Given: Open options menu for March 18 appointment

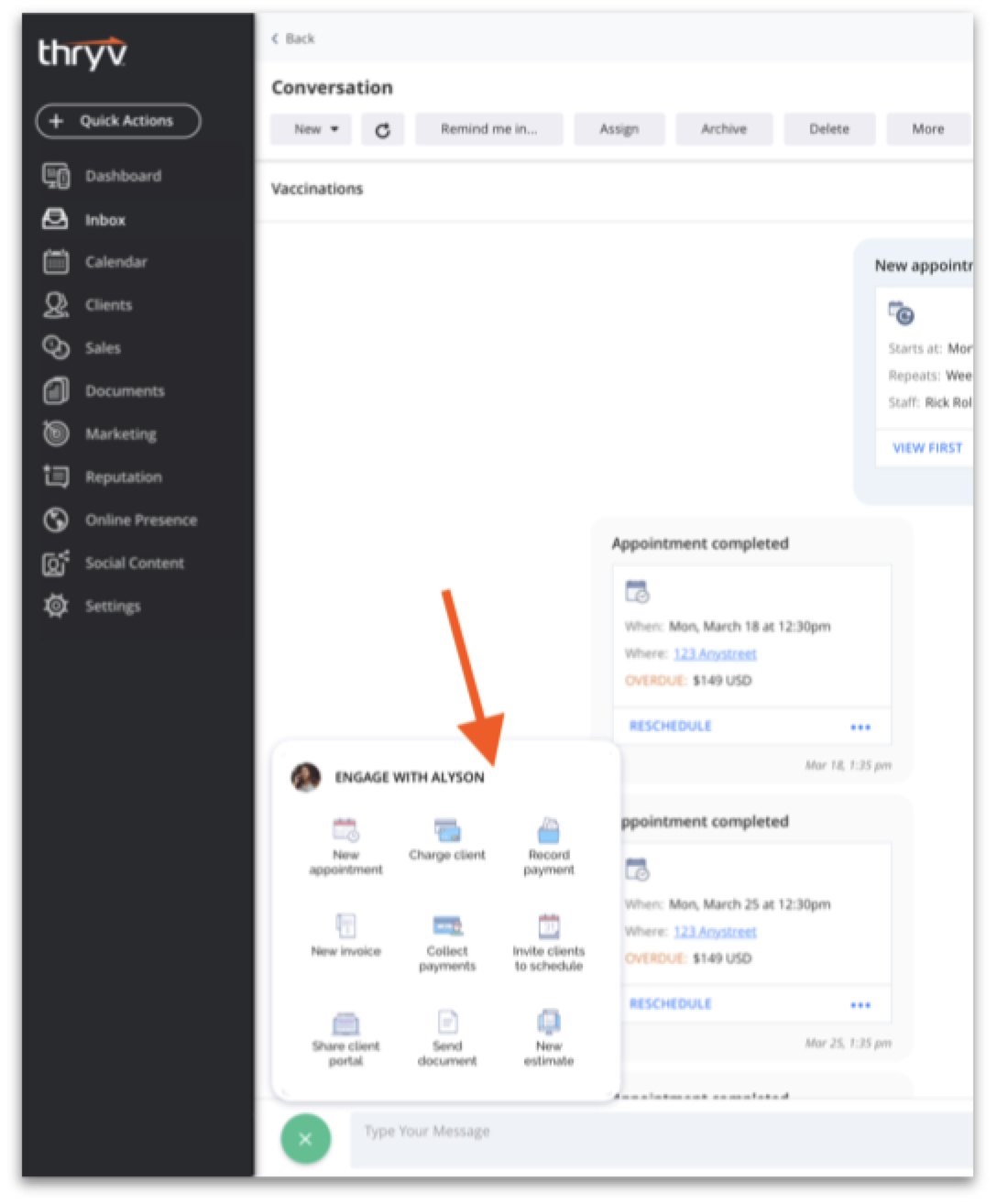Looking at the screenshot, I should 860,727.
